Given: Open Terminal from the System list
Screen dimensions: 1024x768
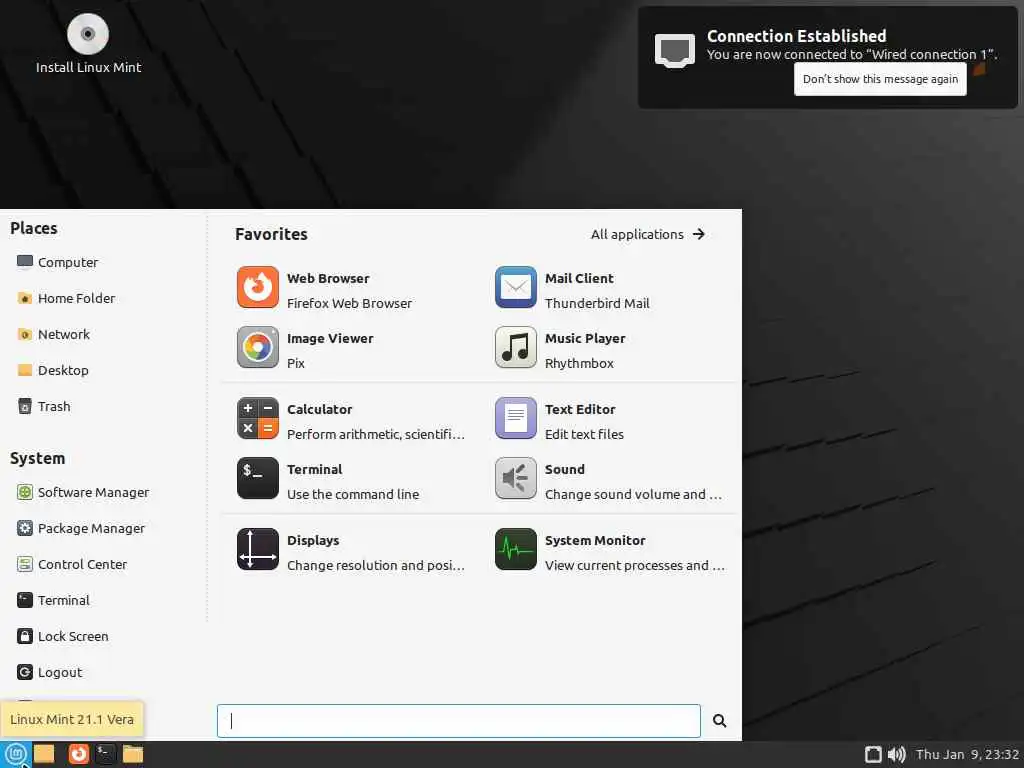Looking at the screenshot, I should tap(54, 600).
